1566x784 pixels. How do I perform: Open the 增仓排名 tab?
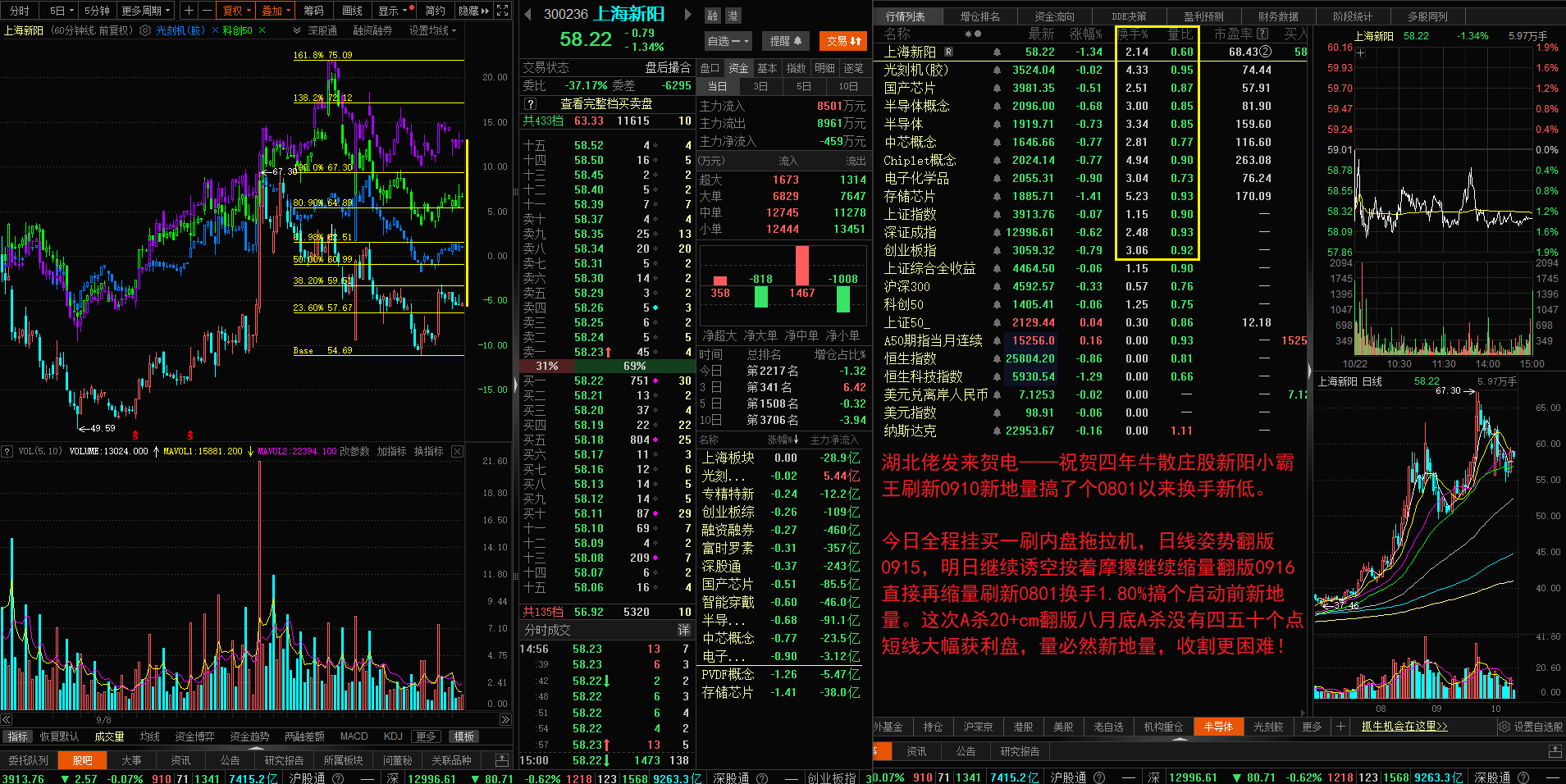979,16
